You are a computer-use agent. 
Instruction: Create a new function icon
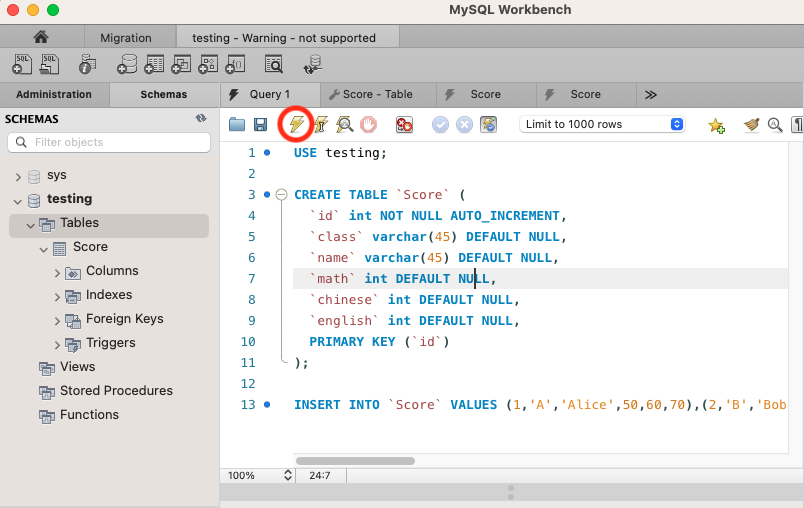[235, 65]
